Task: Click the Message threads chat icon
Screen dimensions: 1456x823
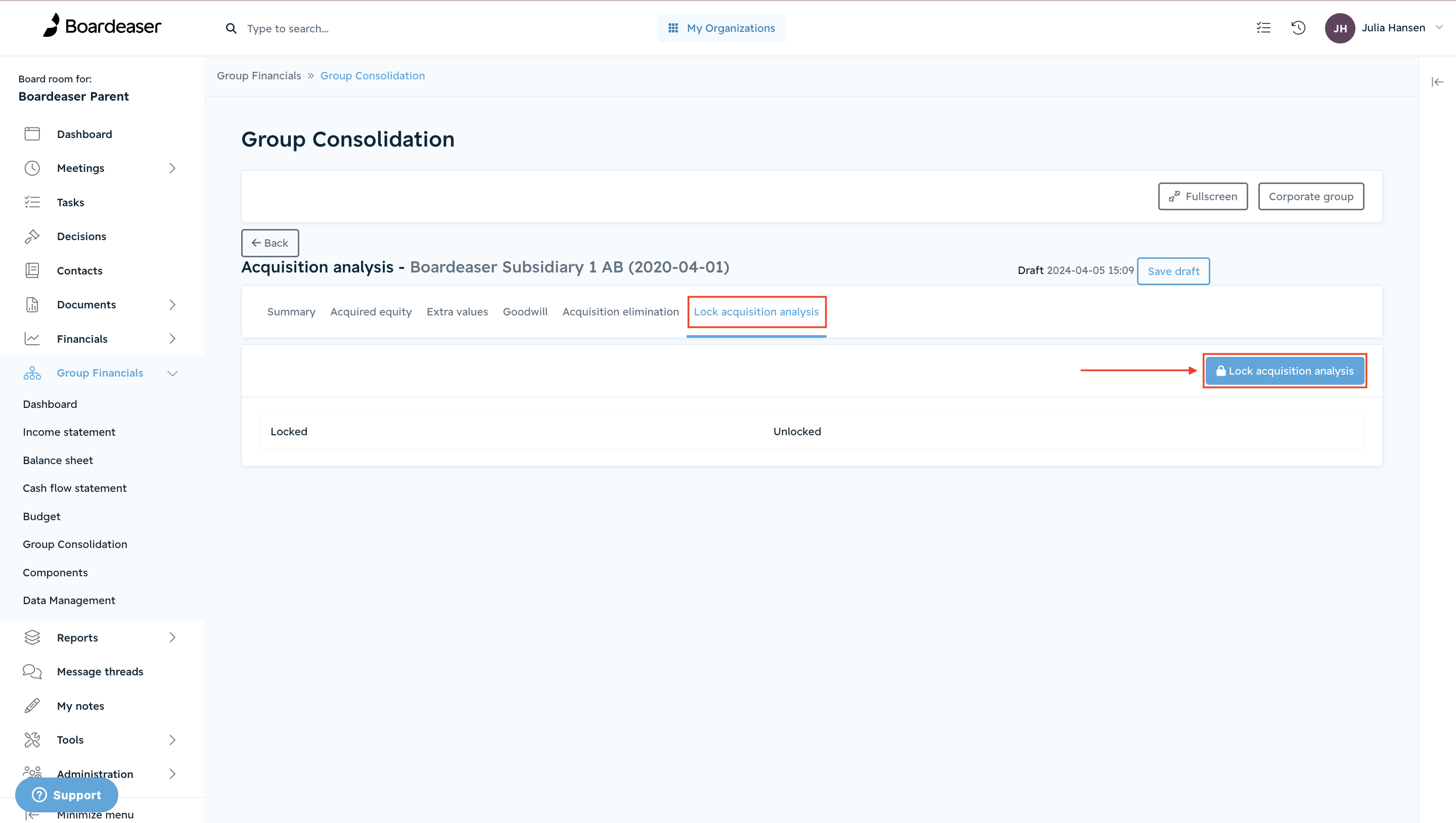Action: (x=32, y=671)
